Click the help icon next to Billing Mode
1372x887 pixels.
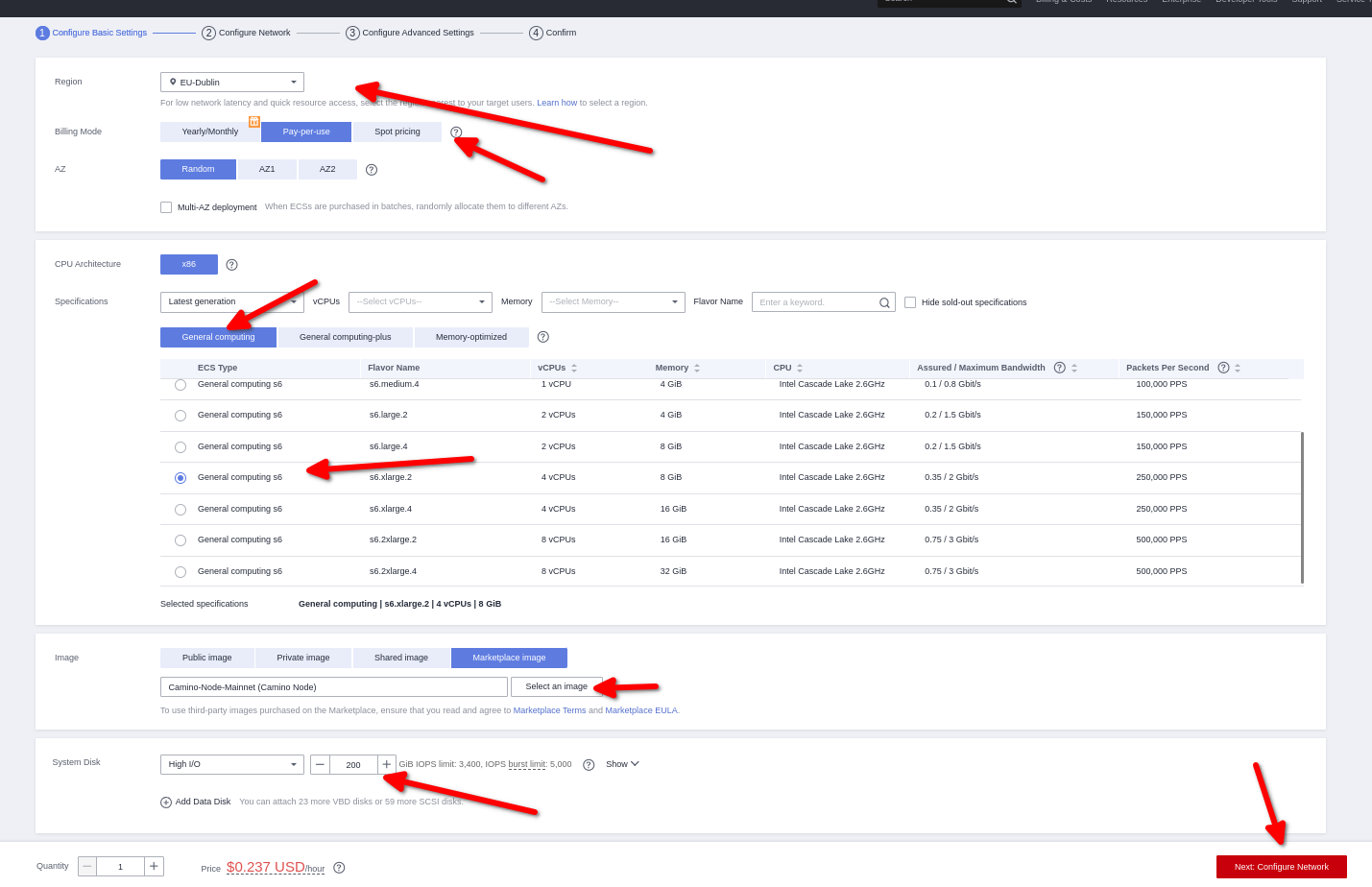click(456, 132)
